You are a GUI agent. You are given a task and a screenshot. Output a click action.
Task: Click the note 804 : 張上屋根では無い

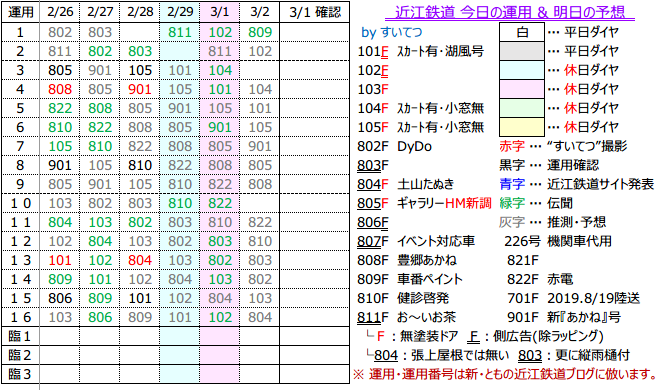click(437, 355)
